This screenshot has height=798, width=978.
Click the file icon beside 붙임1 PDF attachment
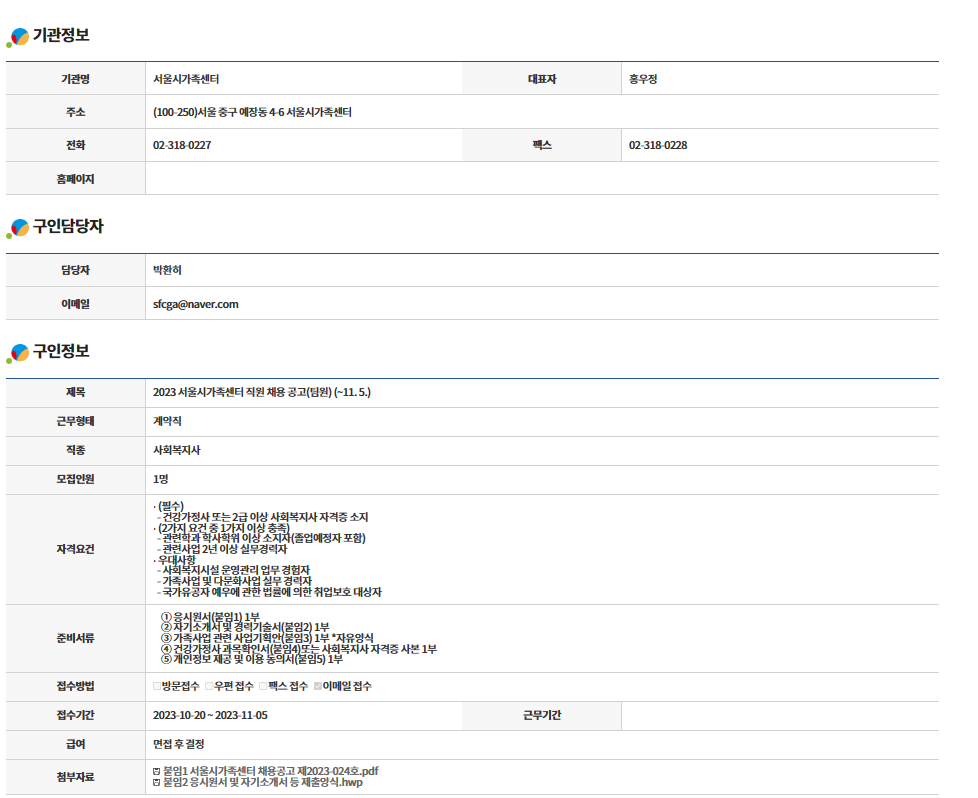click(156, 771)
